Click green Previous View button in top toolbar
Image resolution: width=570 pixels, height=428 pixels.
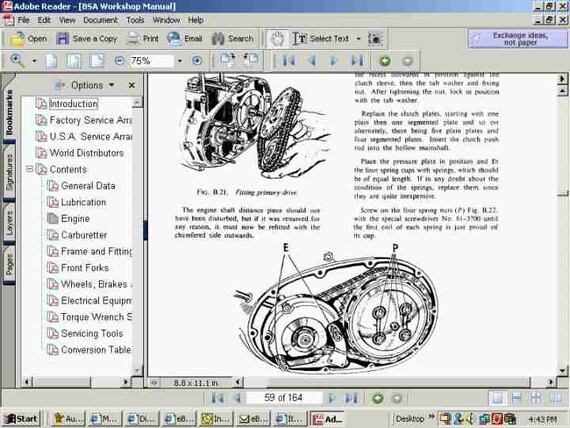[x=385, y=61]
